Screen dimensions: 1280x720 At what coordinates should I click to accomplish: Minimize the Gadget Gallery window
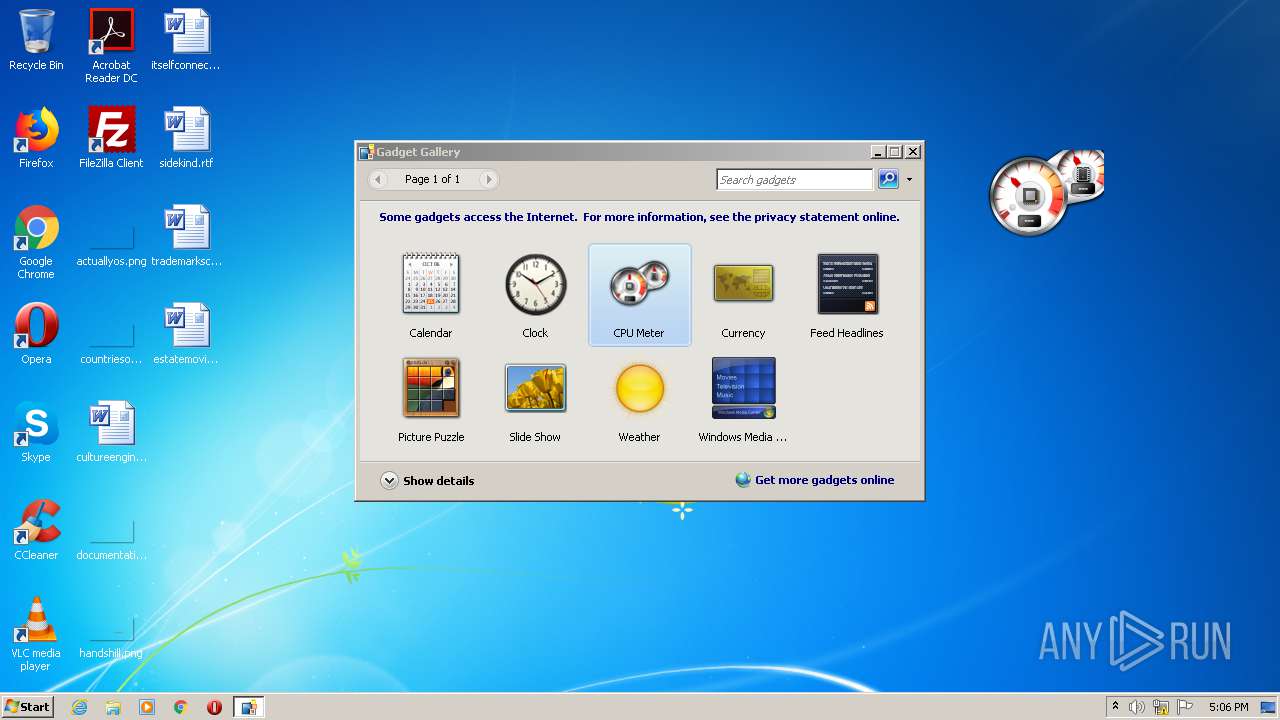coord(878,152)
